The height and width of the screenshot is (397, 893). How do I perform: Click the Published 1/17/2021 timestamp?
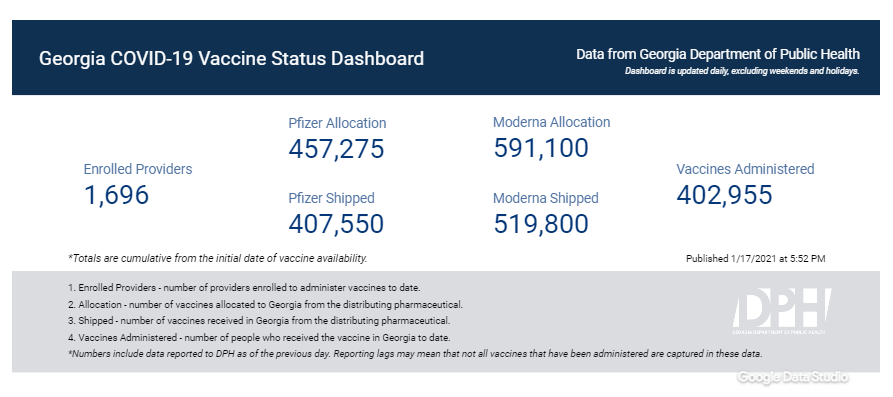click(x=755, y=259)
